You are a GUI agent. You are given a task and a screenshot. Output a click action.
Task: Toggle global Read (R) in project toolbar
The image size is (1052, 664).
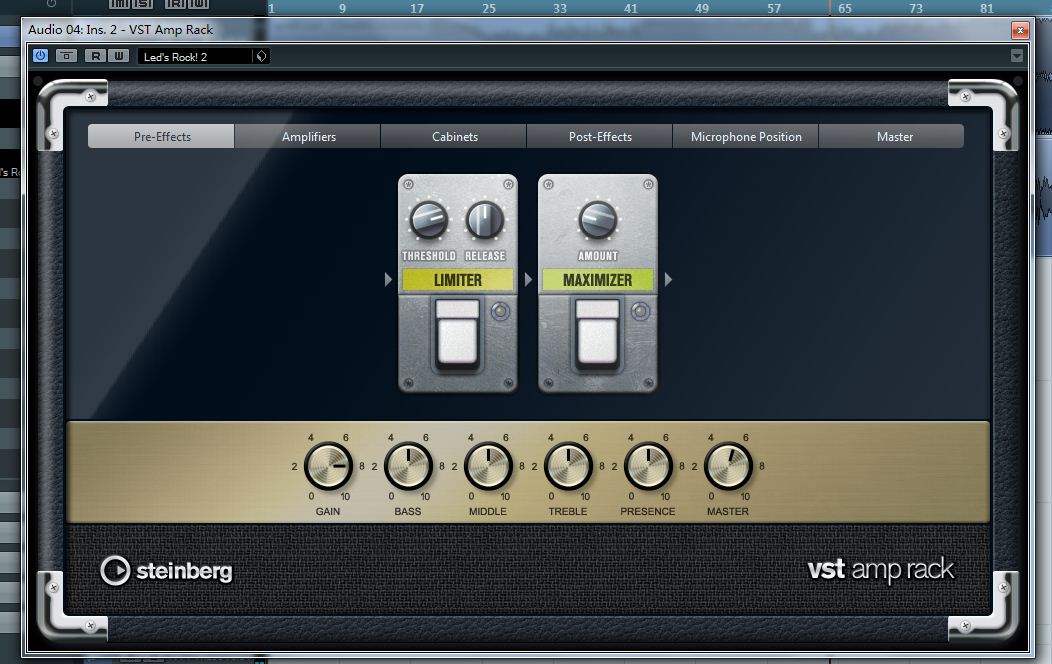pos(176,3)
